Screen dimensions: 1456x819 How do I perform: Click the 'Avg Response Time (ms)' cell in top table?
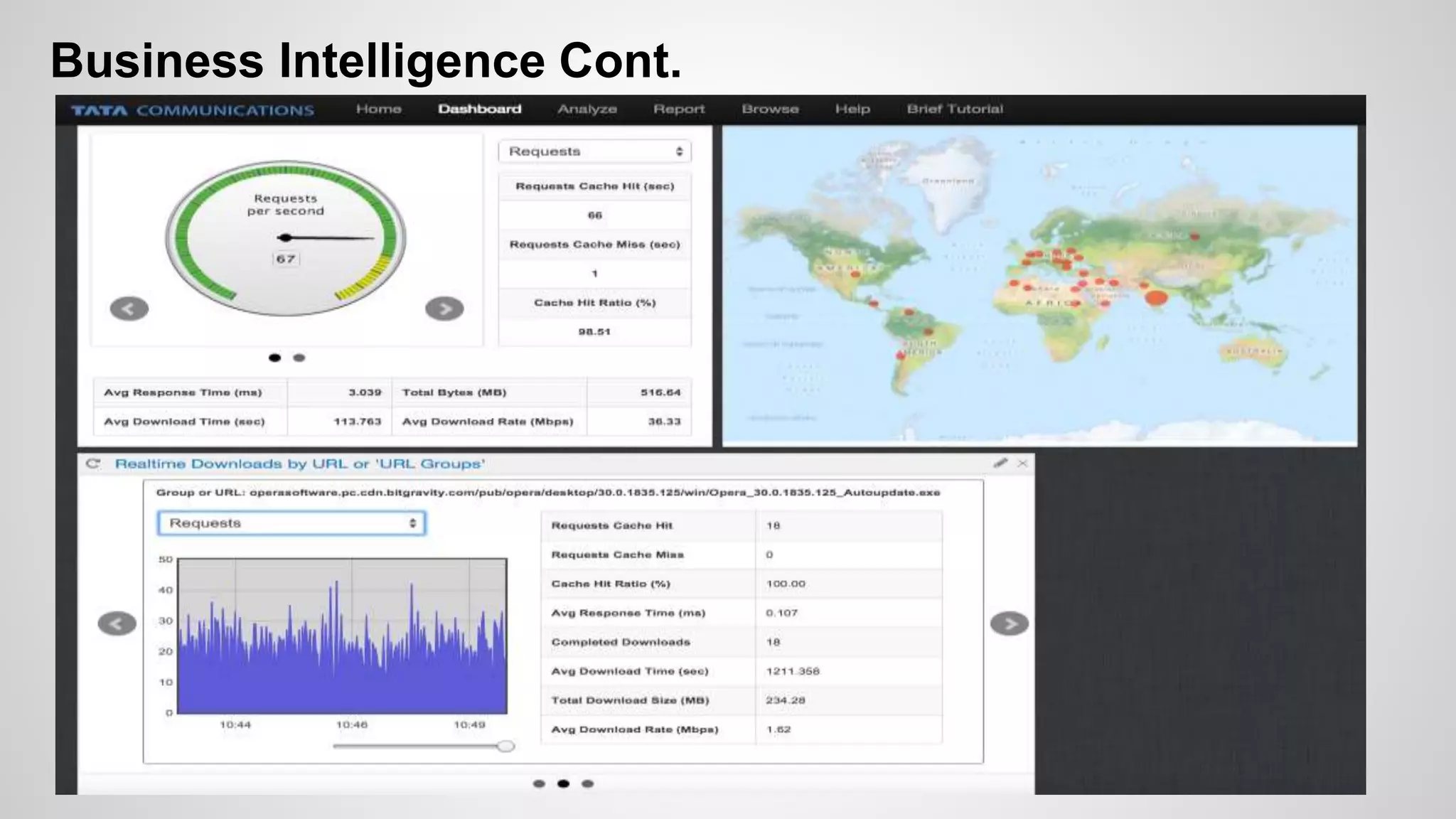[191, 392]
